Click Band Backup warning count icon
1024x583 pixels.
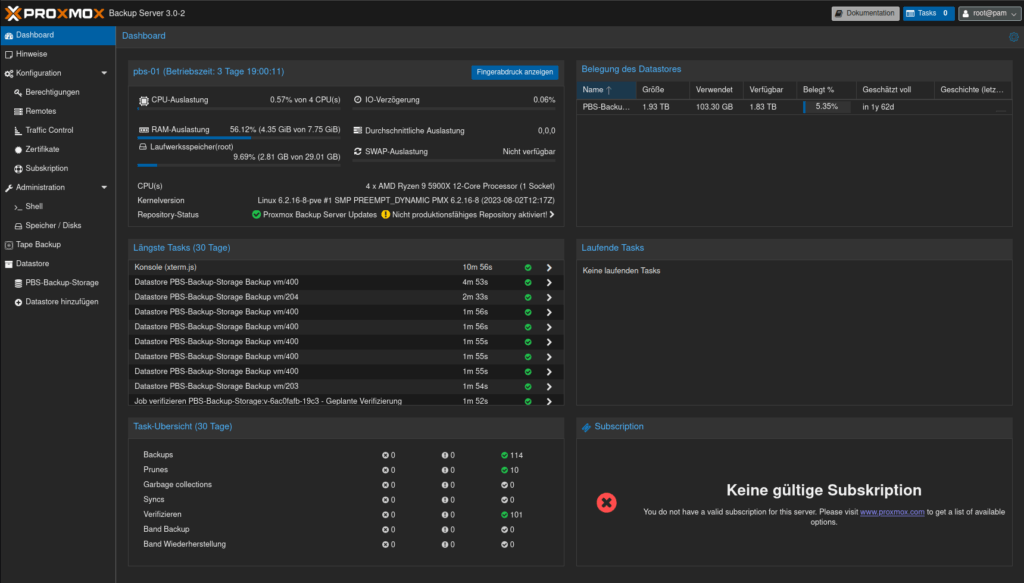pyautogui.click(x=445, y=529)
